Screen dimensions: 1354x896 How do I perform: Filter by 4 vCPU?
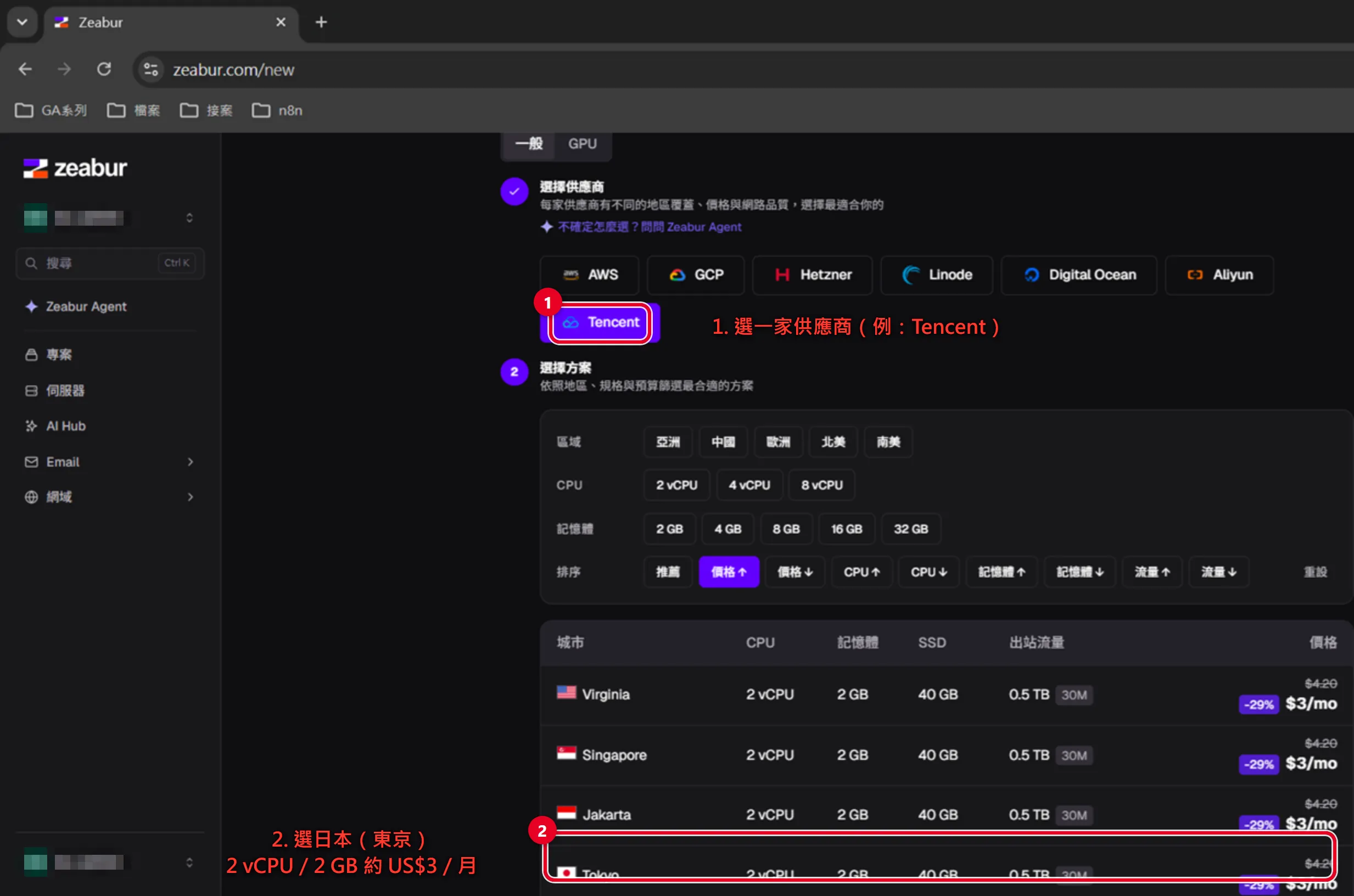pyautogui.click(x=749, y=485)
